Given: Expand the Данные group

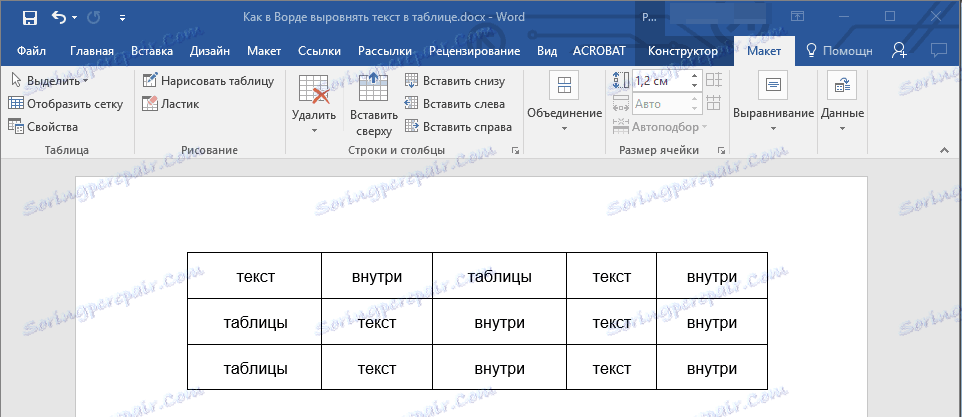Looking at the screenshot, I should [842, 103].
